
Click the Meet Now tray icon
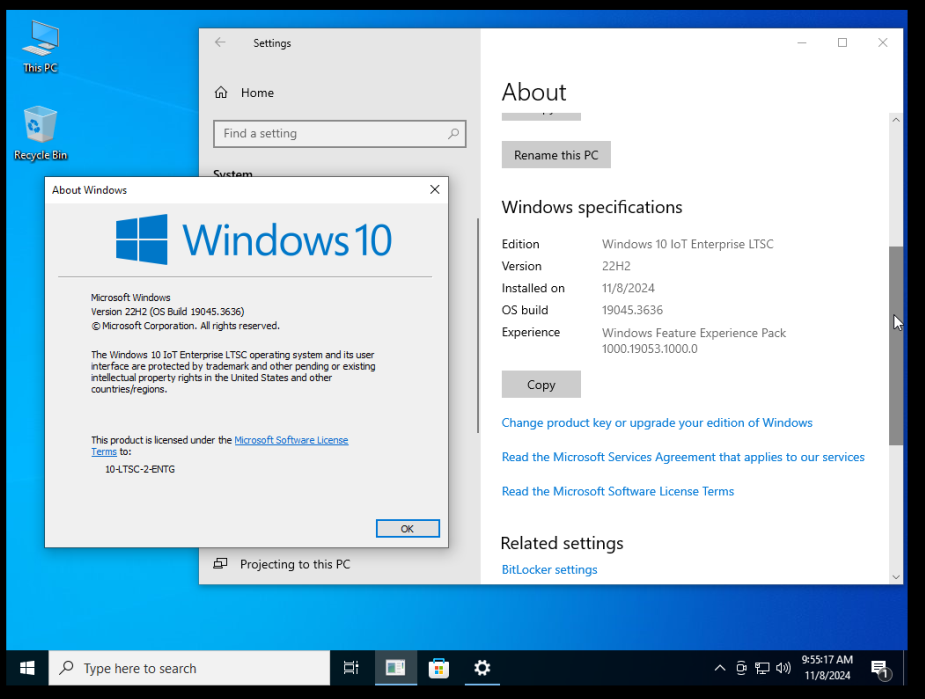pyautogui.click(x=741, y=668)
